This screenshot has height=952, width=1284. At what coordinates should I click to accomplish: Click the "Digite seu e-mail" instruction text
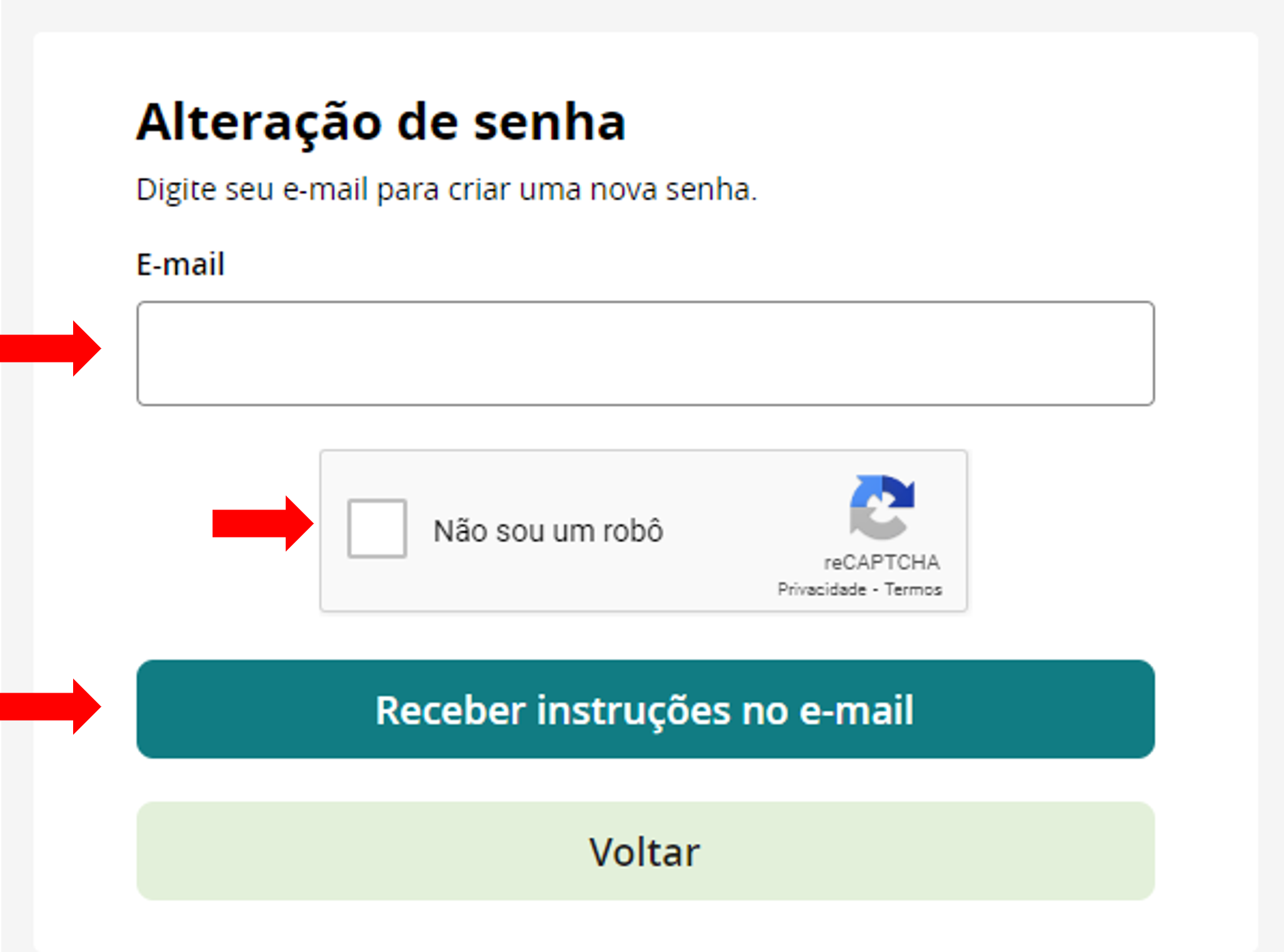[446, 189]
